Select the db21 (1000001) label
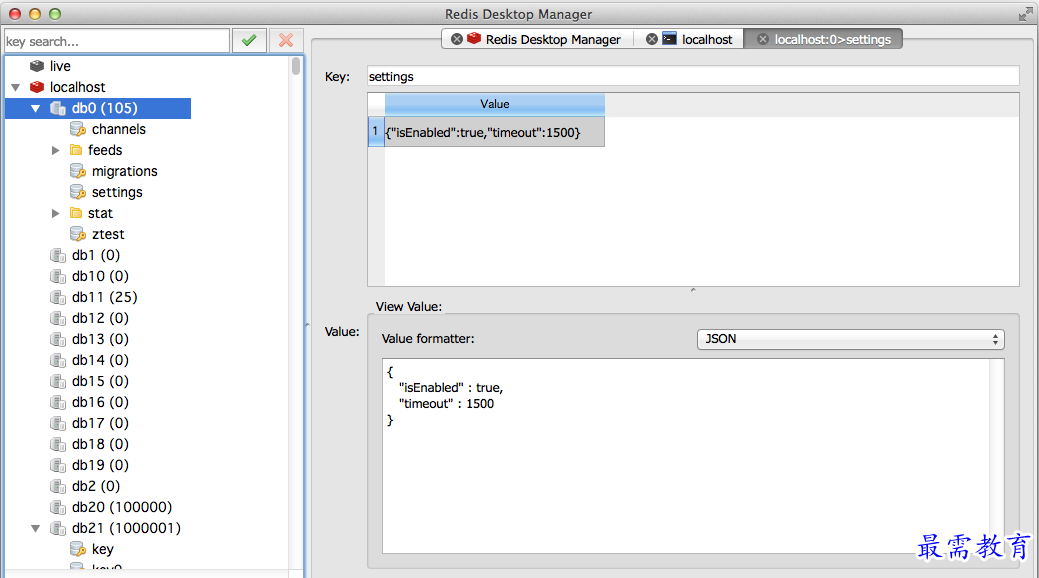 pos(126,528)
